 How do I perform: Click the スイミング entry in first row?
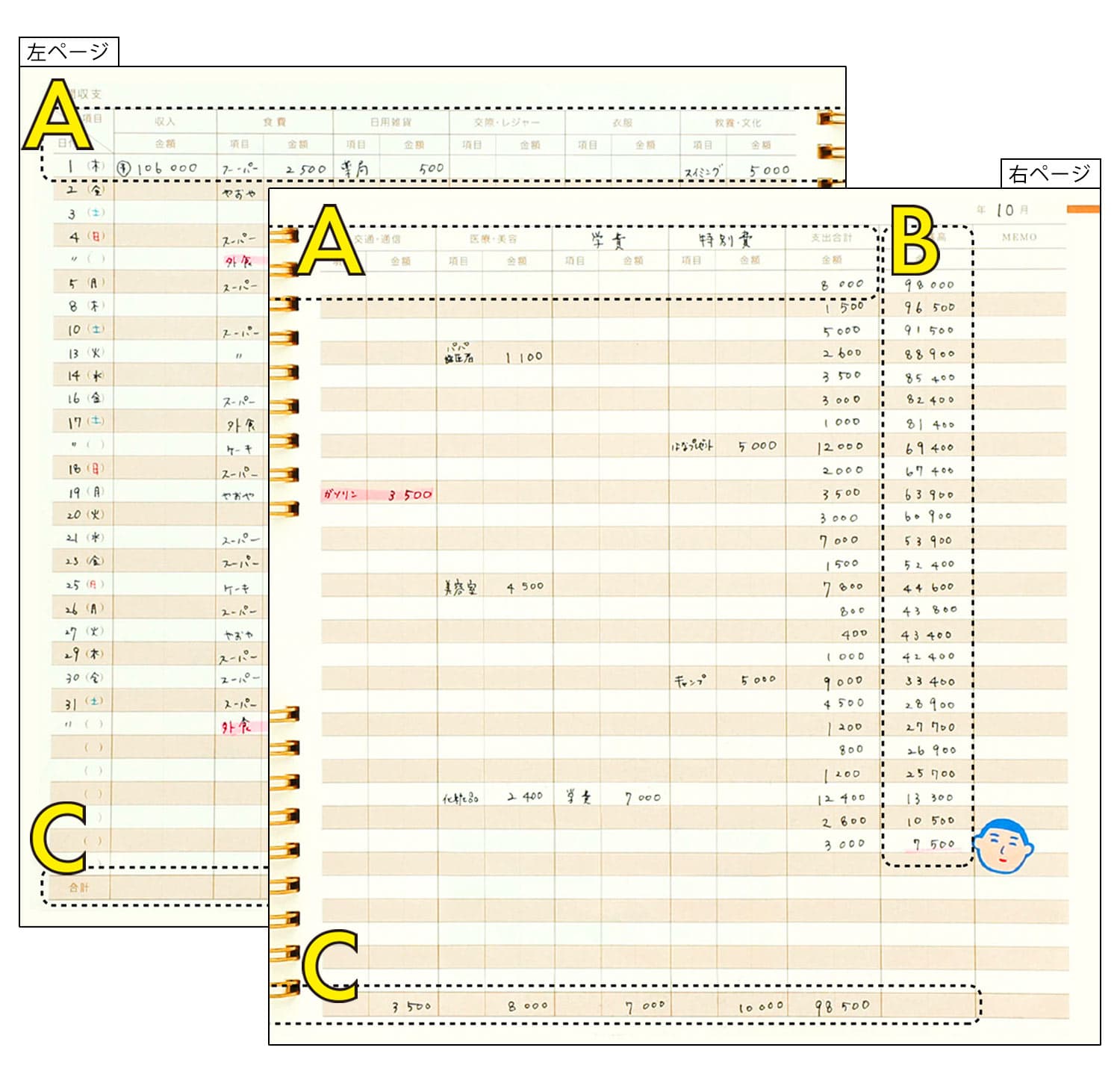pos(702,172)
